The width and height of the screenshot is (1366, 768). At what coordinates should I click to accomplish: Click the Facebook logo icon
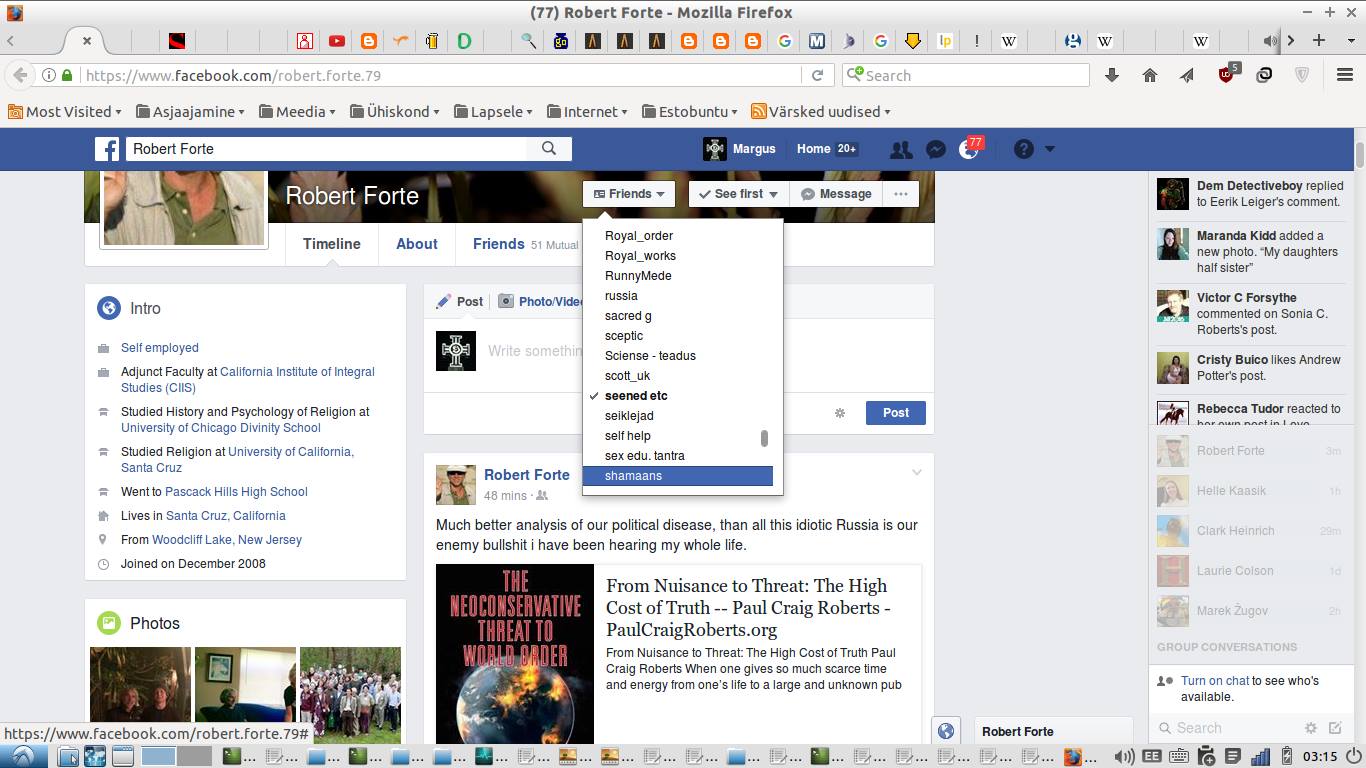(107, 149)
